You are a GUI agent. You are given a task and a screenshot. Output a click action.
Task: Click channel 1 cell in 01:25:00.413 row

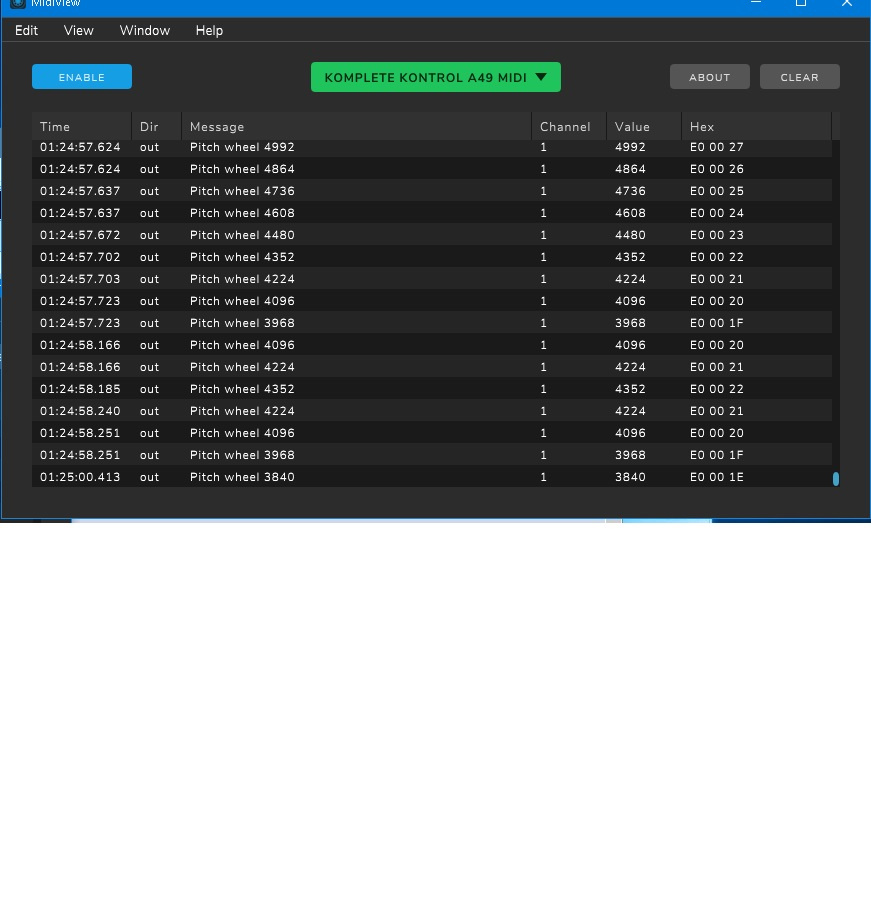tap(543, 477)
